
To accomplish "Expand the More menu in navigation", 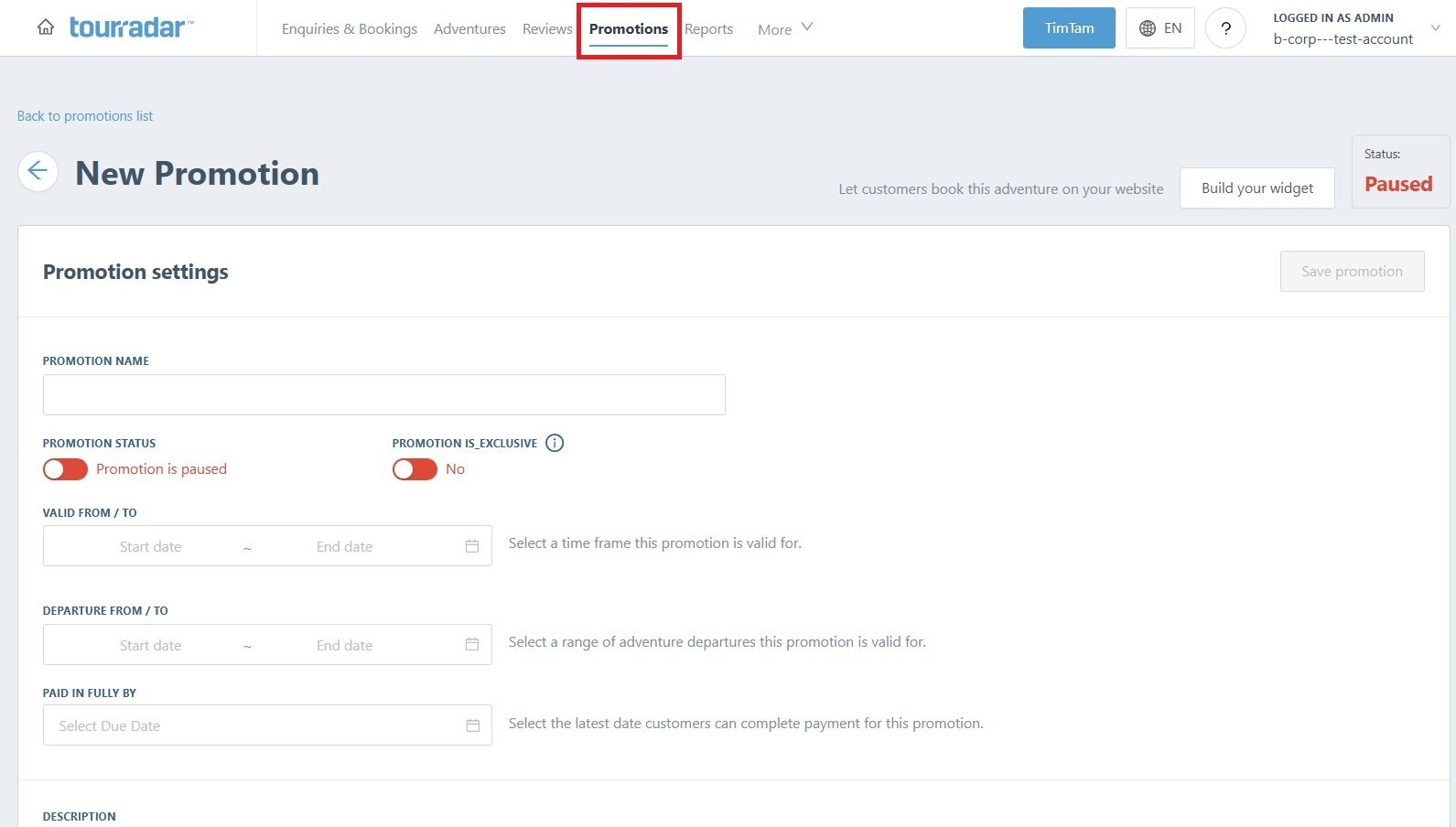I will point(784,29).
